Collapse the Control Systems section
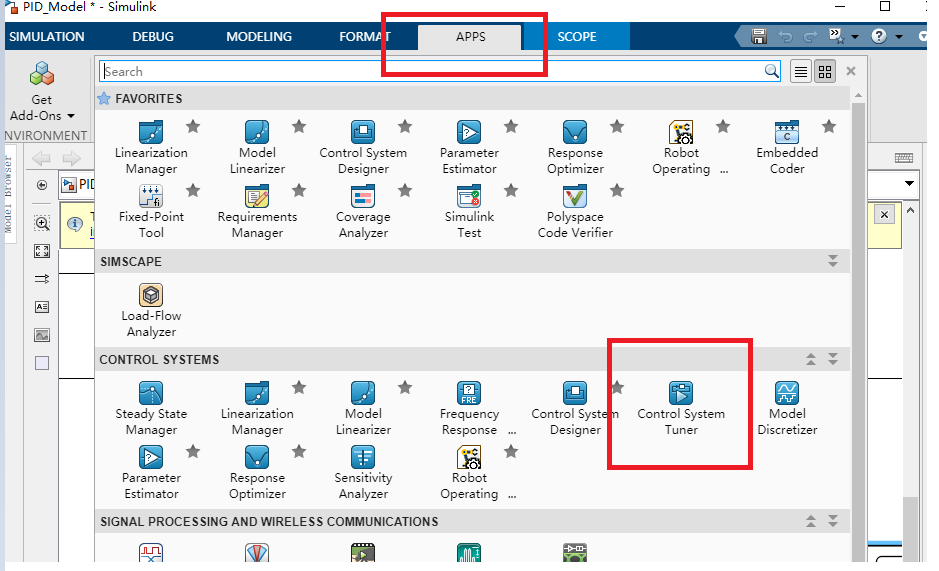Image resolution: width=939 pixels, height=571 pixels. click(x=811, y=359)
